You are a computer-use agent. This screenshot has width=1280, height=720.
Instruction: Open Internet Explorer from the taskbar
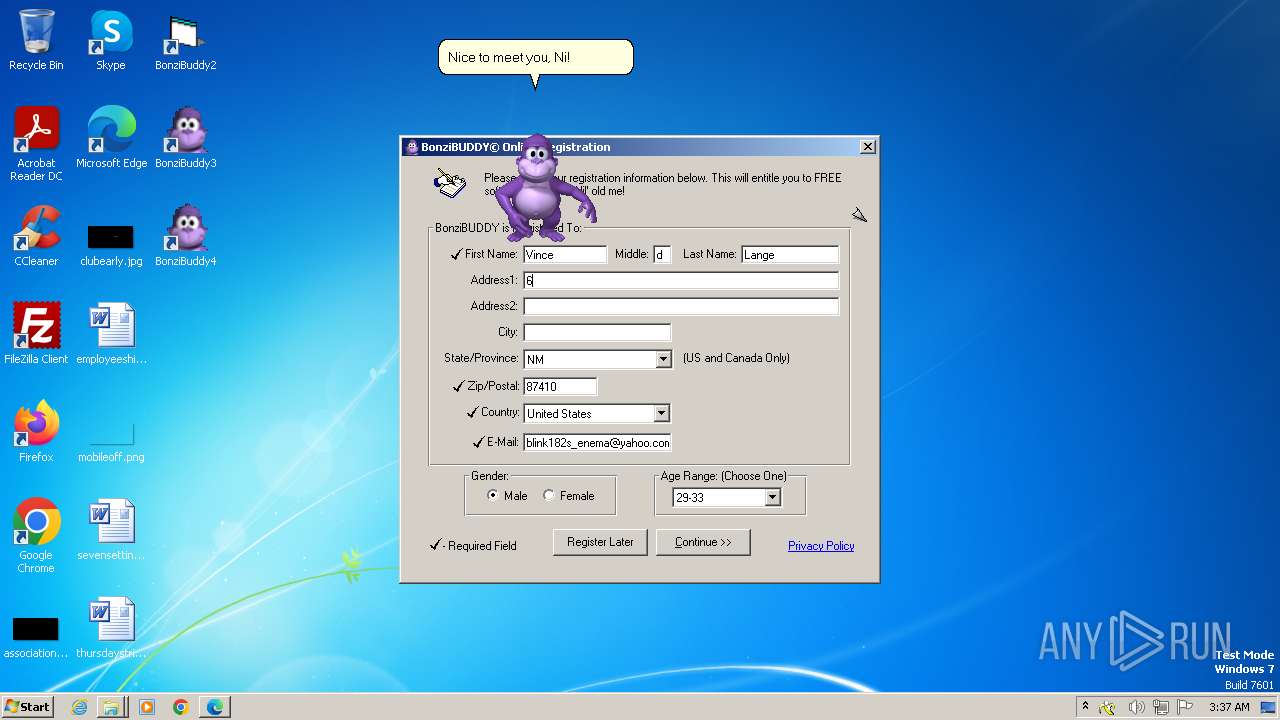79,707
